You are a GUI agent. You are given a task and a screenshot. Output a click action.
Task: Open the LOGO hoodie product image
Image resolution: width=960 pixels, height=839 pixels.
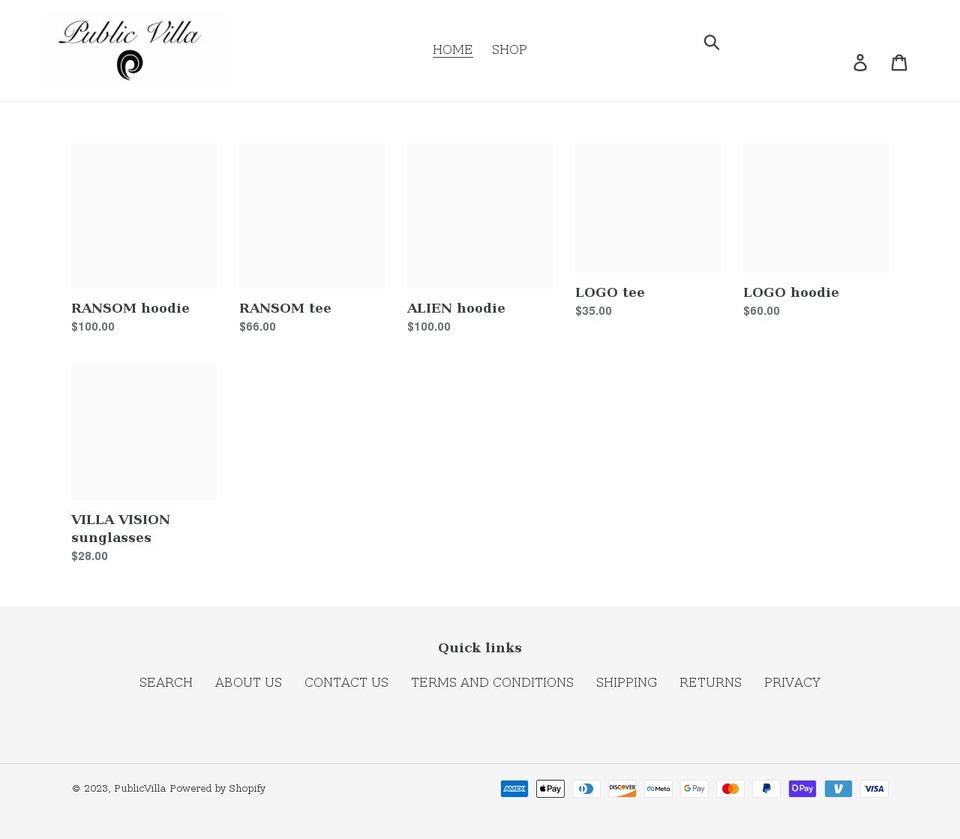pos(816,208)
